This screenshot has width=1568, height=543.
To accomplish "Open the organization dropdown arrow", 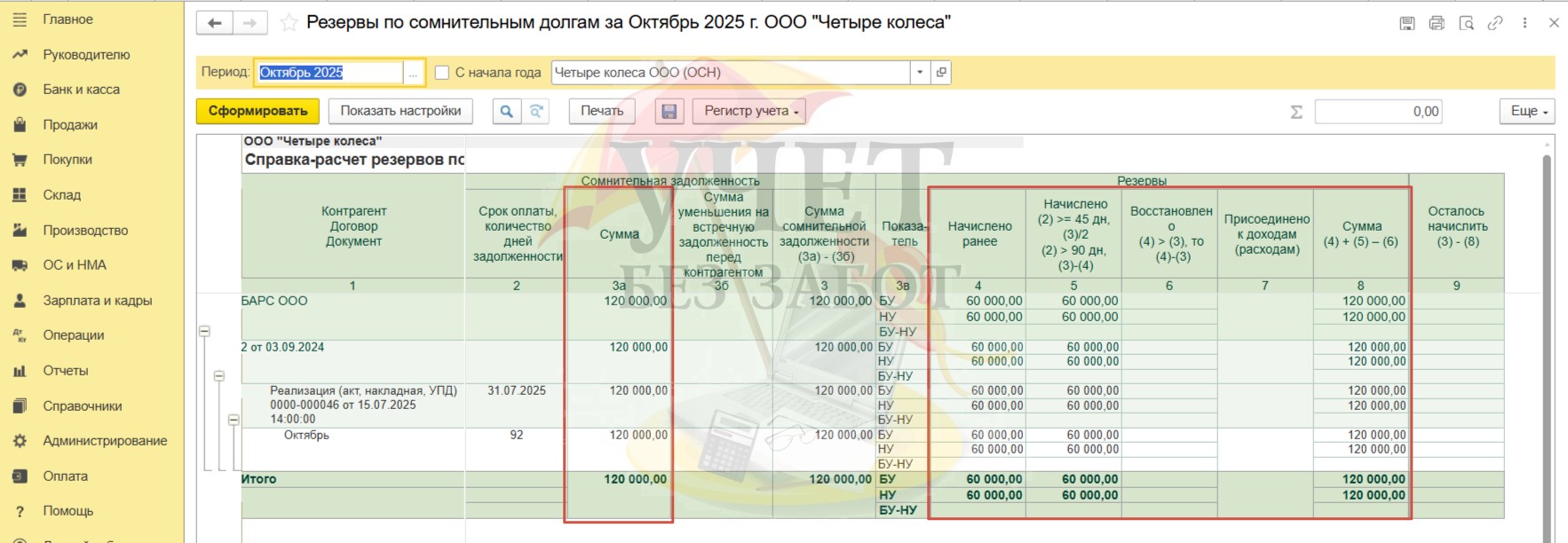I will coord(920,73).
